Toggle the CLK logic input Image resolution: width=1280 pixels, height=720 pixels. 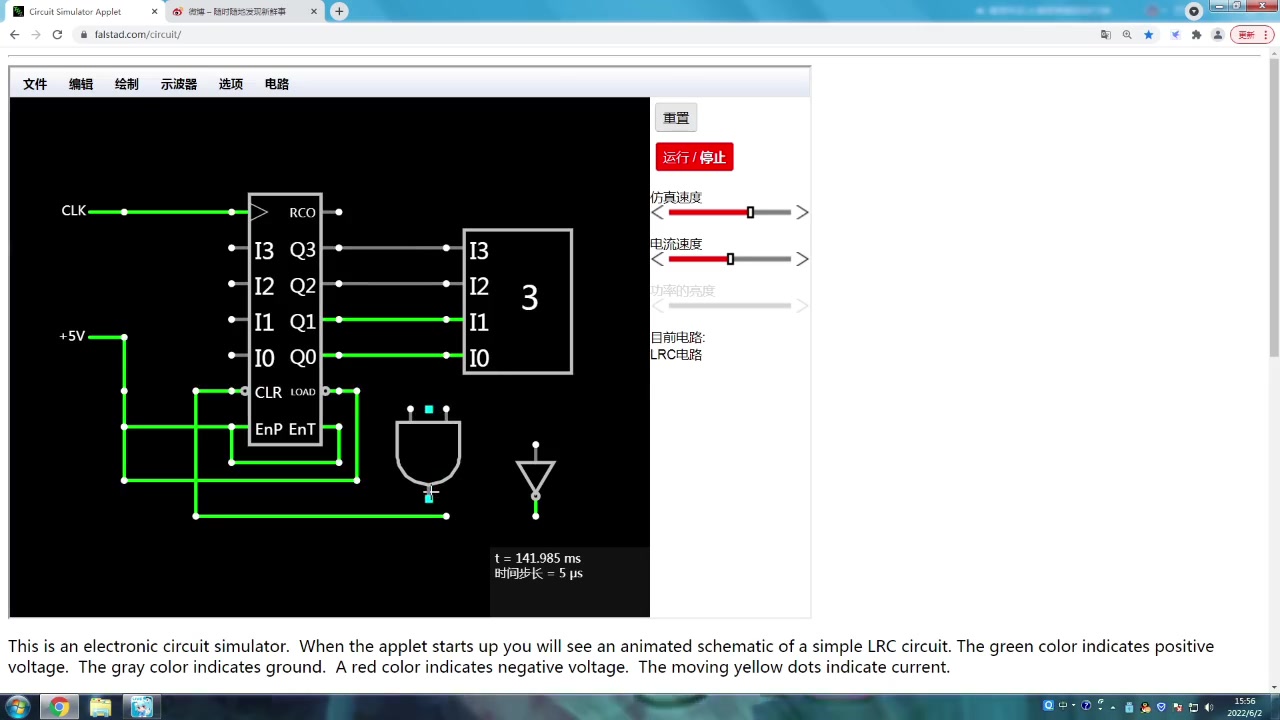74,211
